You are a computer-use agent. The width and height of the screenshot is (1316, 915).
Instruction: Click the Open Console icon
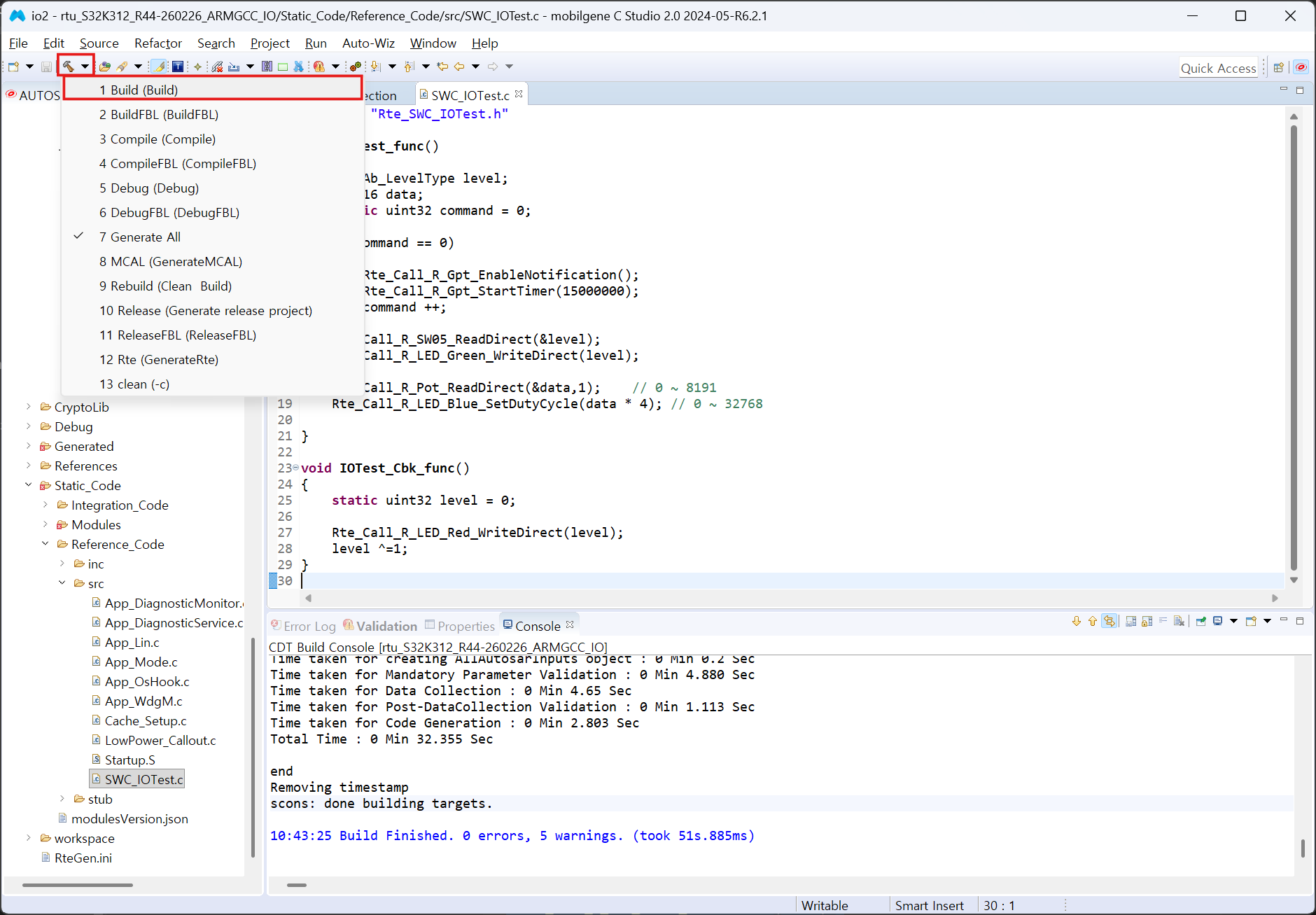point(1252,621)
